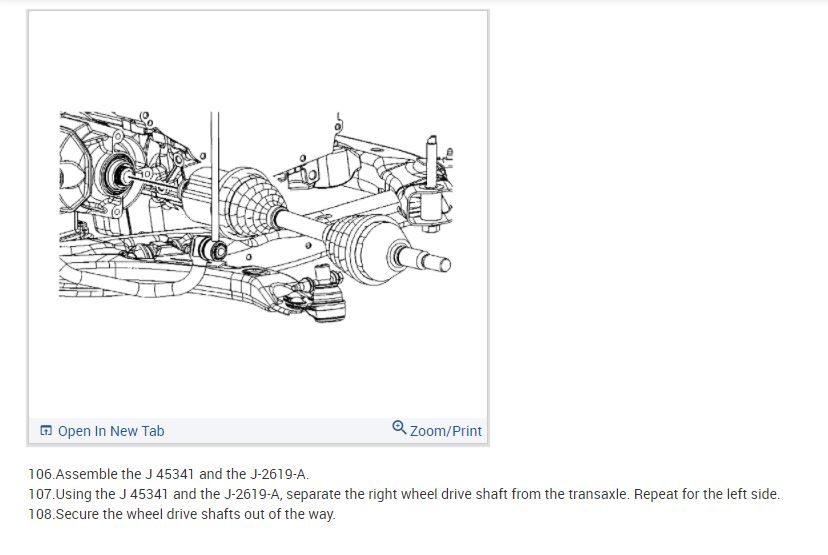Click the gray toolbar strip below the diagram
The width and height of the screenshot is (828, 555).
tap(258, 431)
